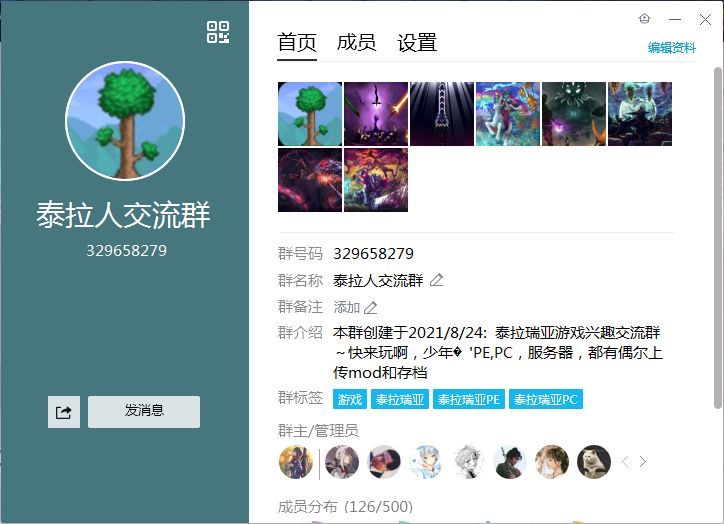Open the third admin avatar
This screenshot has height=524, width=724.
pyautogui.click(x=384, y=462)
